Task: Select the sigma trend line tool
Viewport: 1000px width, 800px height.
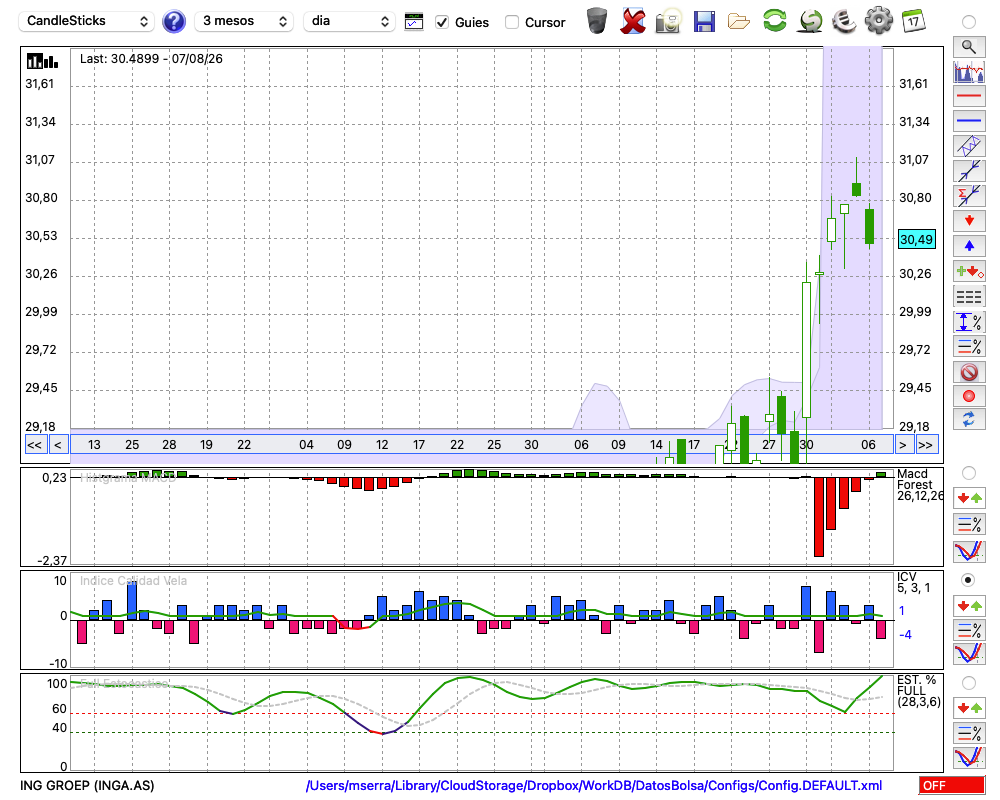Action: 969,196
